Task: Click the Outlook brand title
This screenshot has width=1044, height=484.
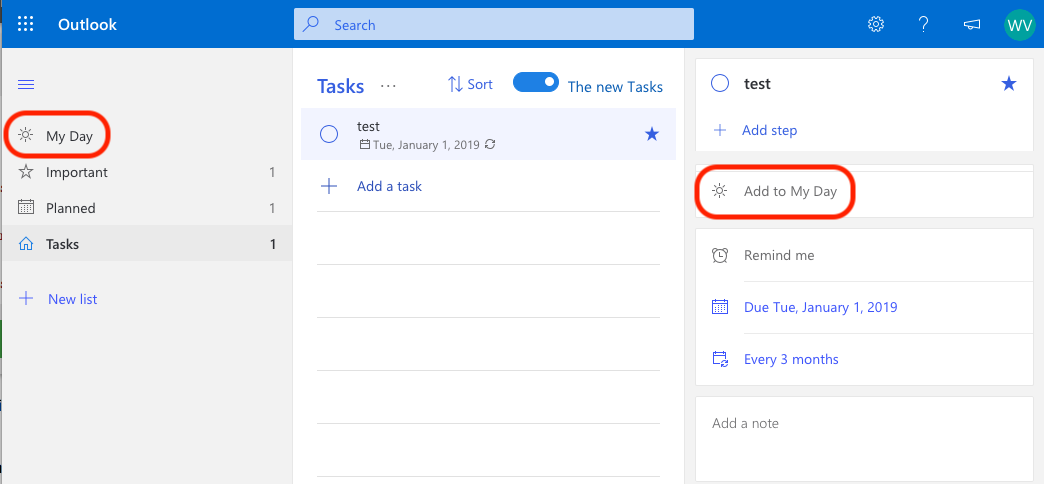Action: coord(87,25)
